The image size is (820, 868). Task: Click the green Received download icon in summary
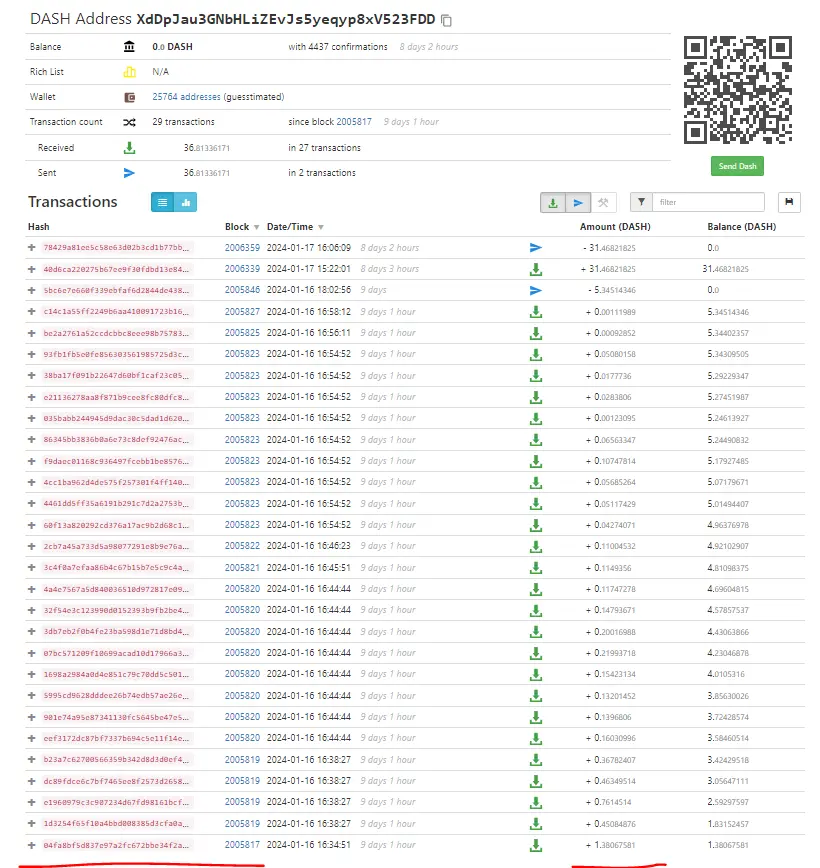(129, 148)
